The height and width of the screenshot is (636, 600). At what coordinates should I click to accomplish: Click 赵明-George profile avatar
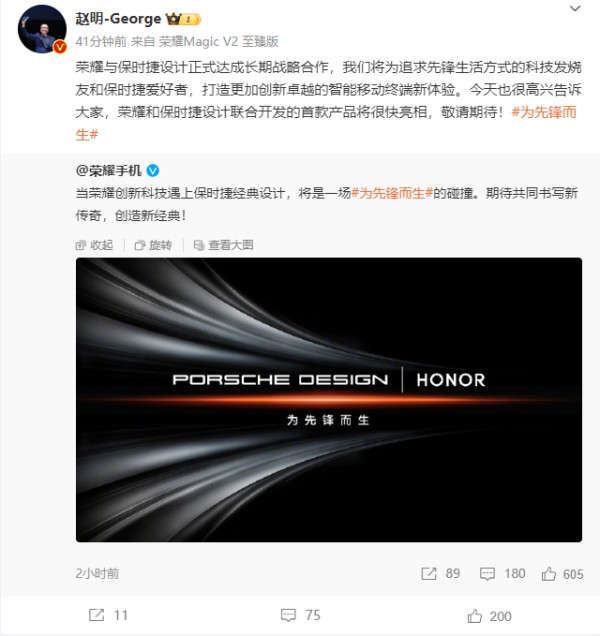click(42, 29)
